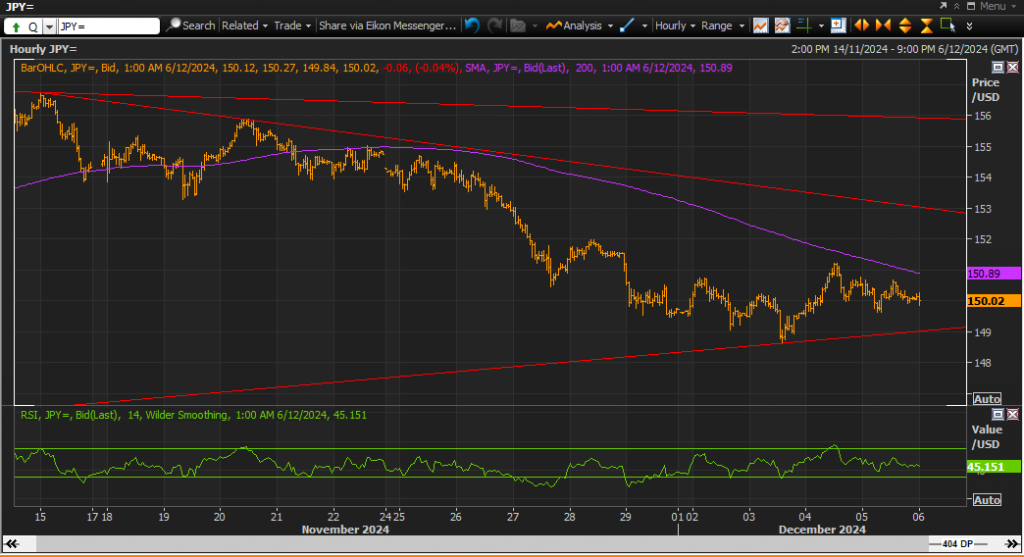
Task: Click the JPY= symbol input field
Action: point(108,26)
